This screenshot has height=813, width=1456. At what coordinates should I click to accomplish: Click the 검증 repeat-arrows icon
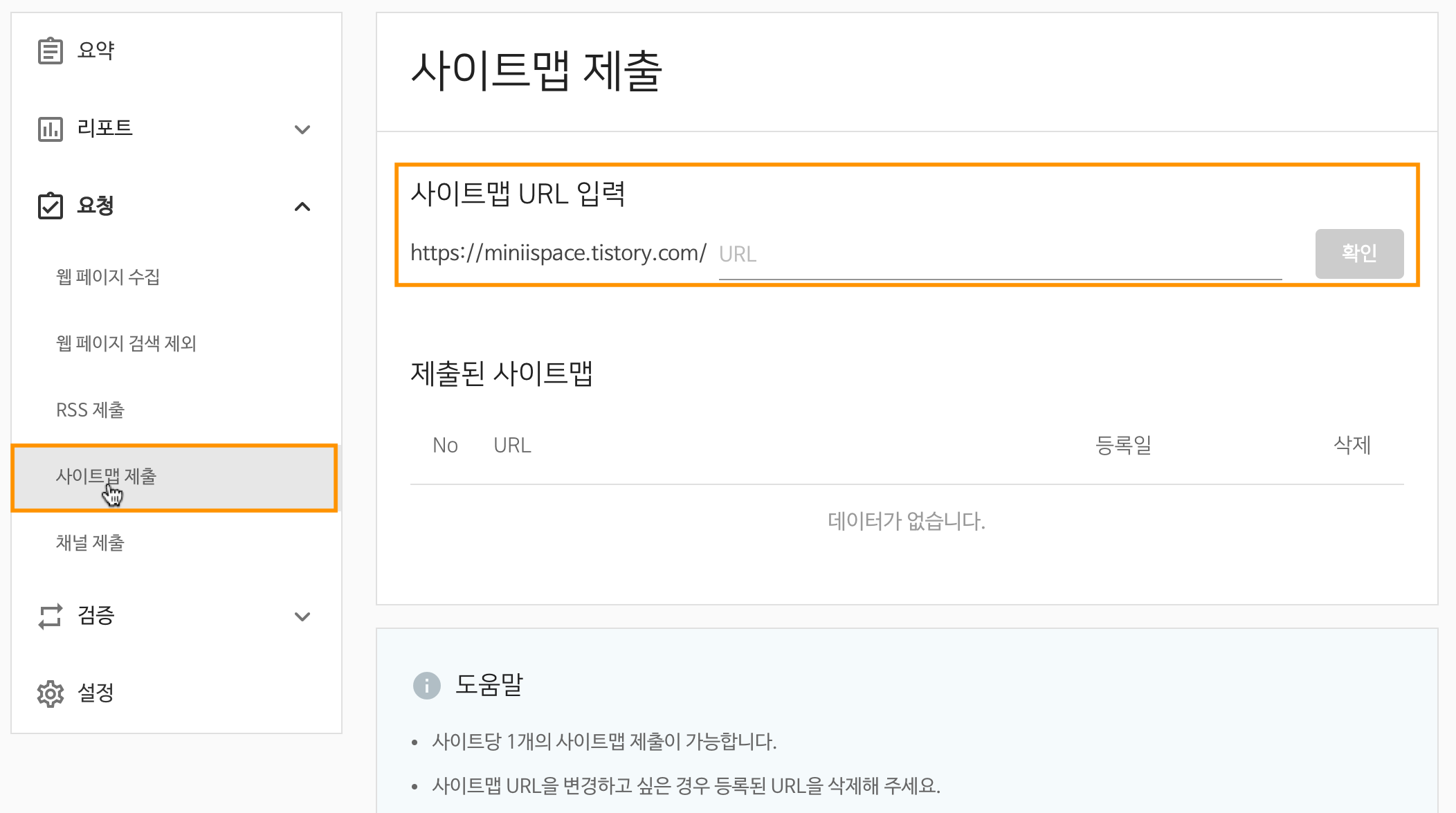pos(50,616)
